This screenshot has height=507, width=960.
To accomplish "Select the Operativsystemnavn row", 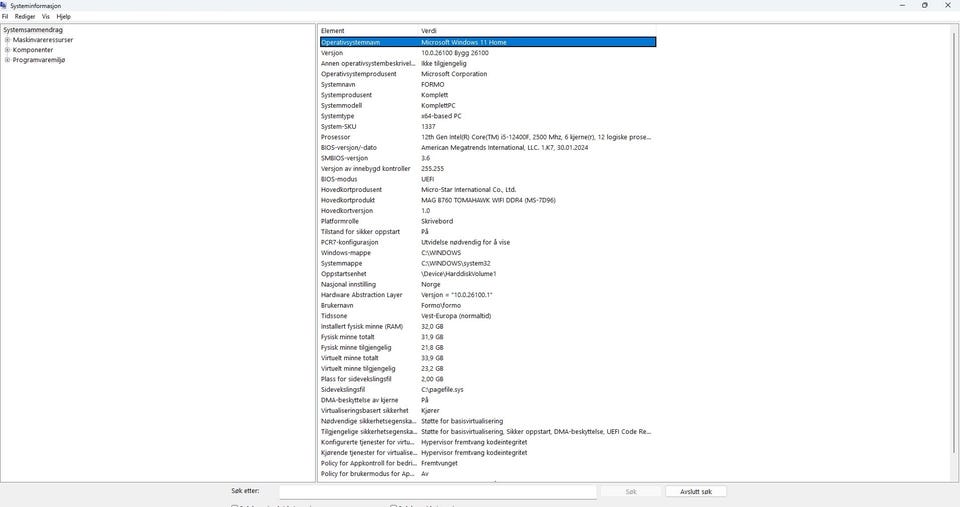I will click(x=487, y=42).
